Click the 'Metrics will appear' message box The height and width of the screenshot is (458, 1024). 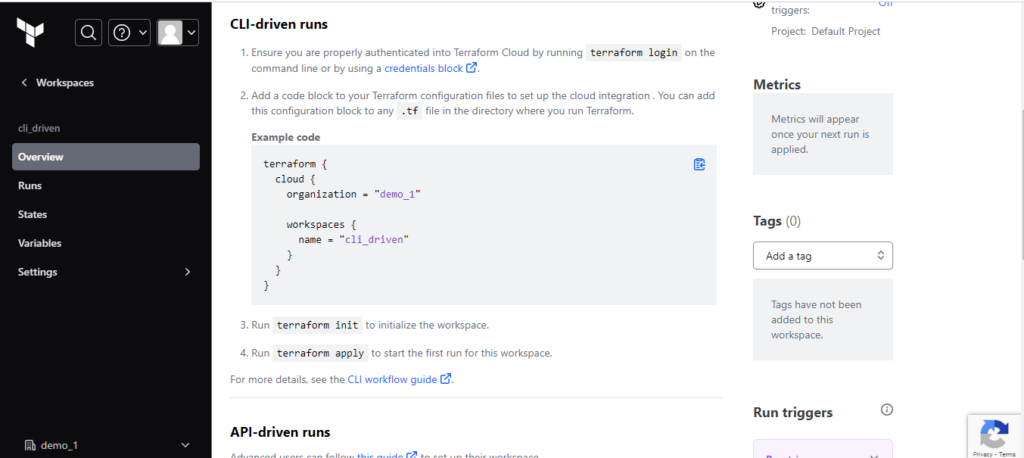coord(823,134)
